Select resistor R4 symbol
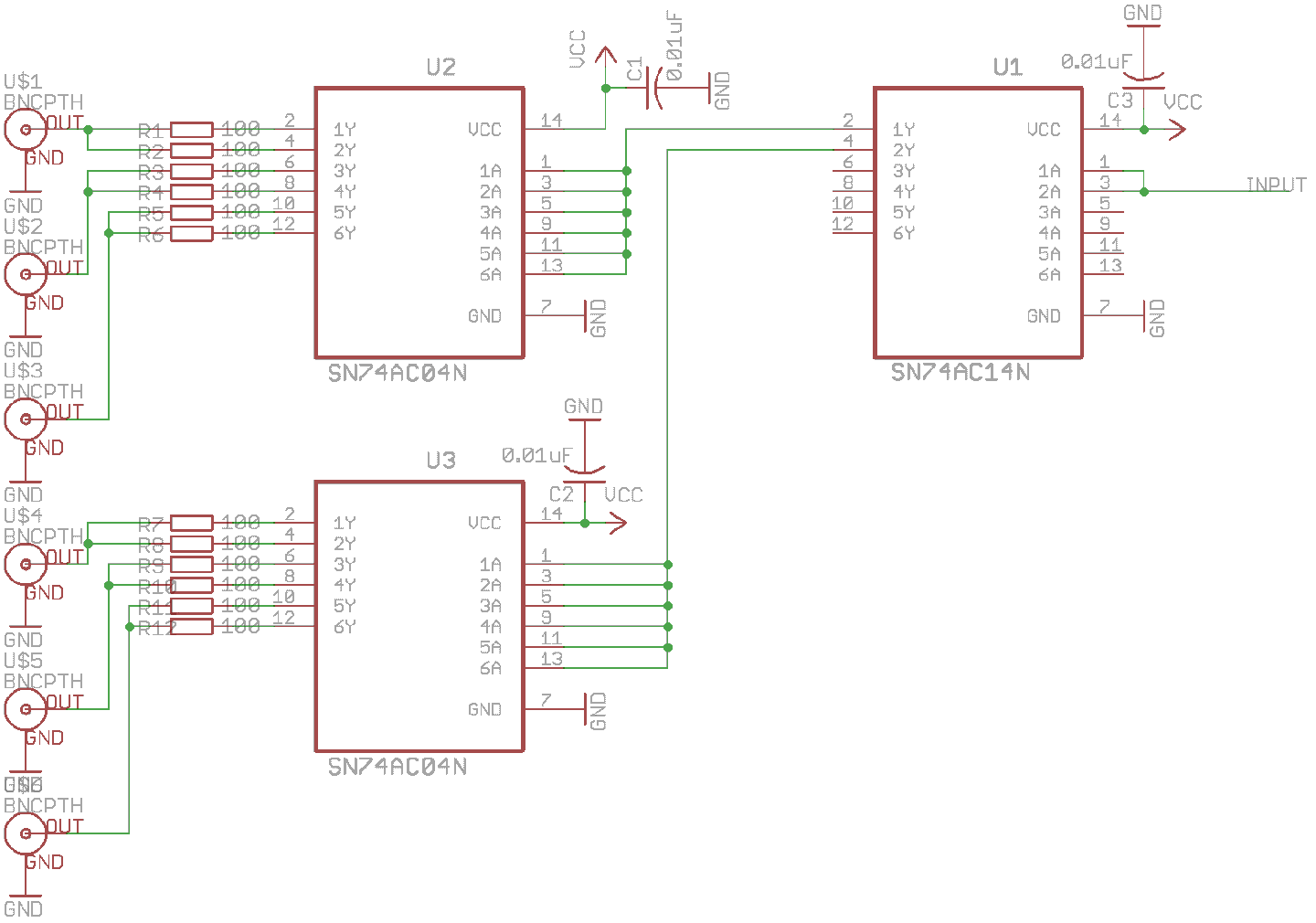This screenshot has height=923, width=1316. (192, 192)
